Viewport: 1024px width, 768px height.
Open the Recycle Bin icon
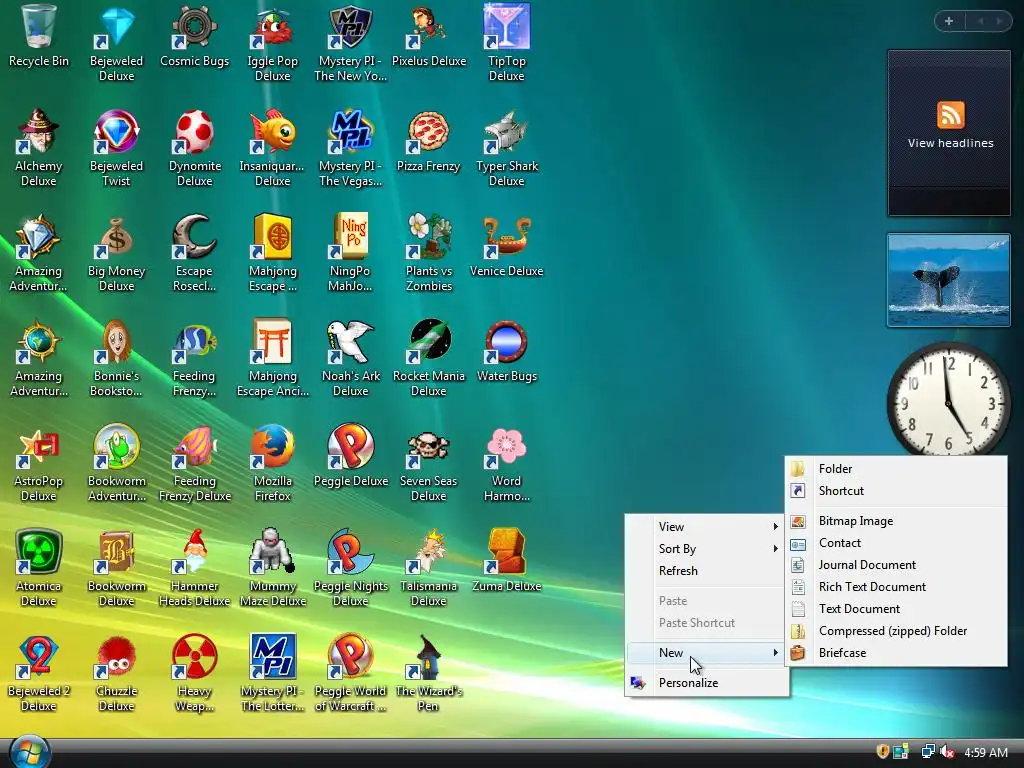(x=39, y=26)
